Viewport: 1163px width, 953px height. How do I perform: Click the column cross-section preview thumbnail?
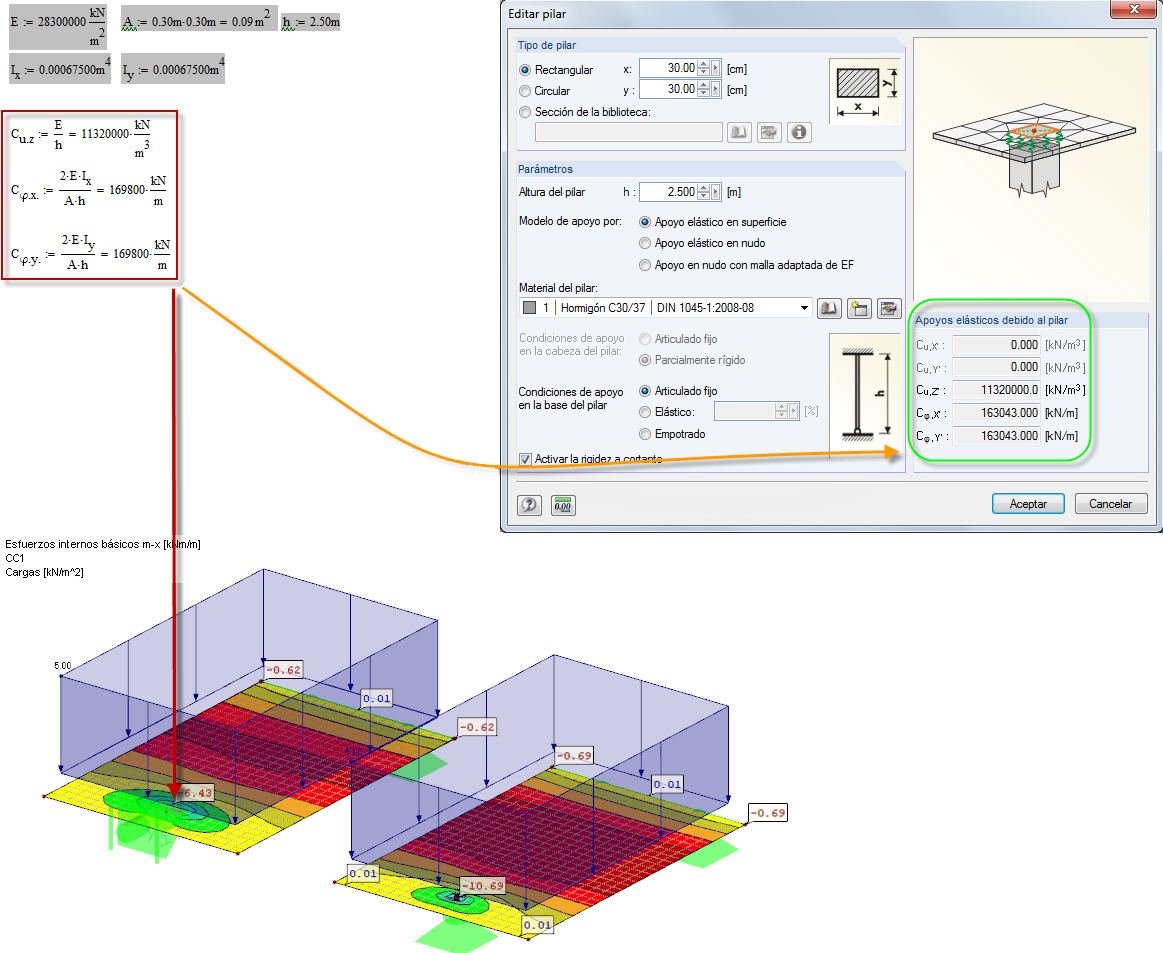[x=864, y=90]
